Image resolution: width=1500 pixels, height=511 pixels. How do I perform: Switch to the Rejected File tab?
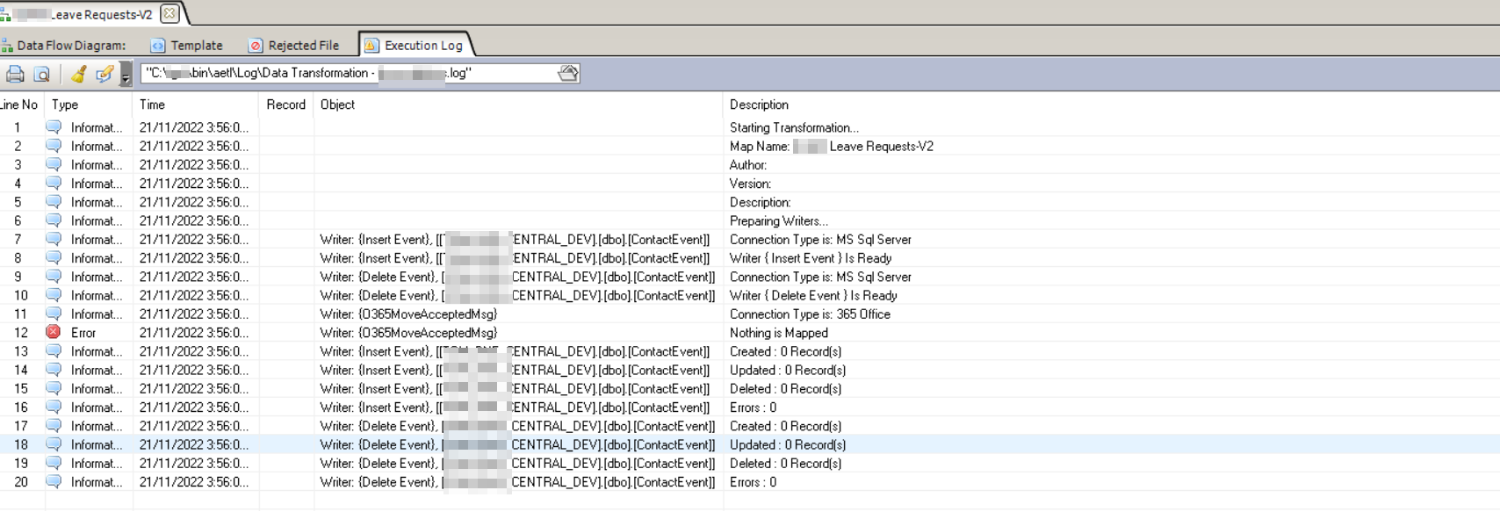(294, 45)
